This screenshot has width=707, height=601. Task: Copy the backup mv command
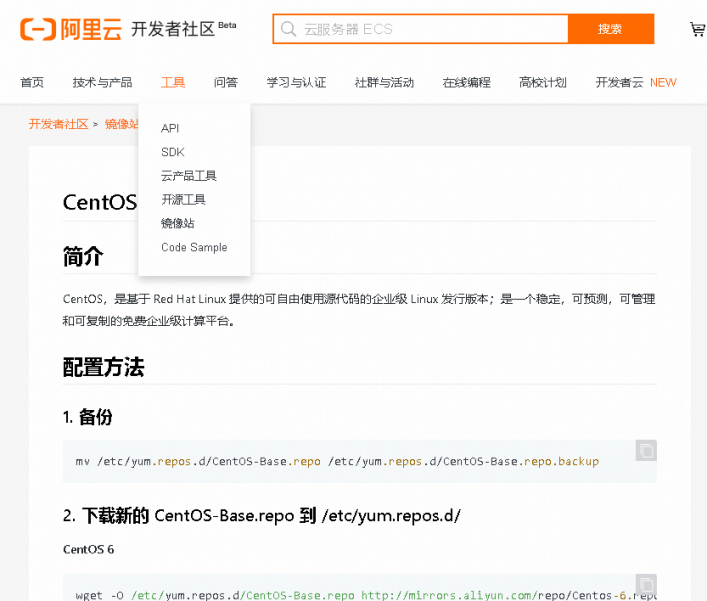click(x=646, y=450)
